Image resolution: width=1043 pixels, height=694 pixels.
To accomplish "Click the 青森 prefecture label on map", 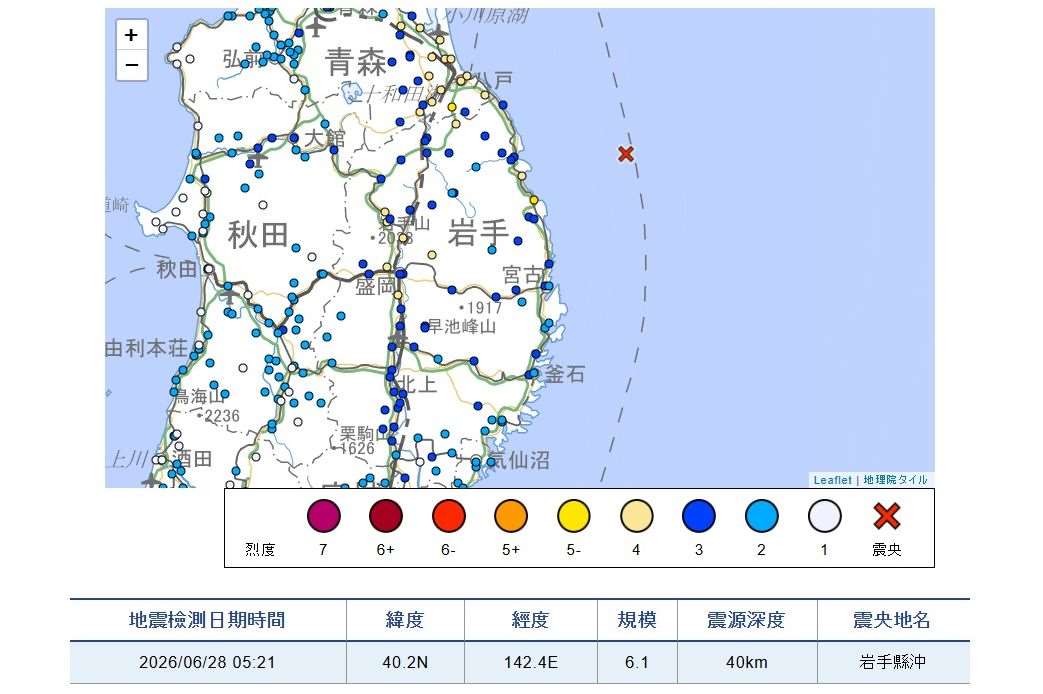I will pyautogui.click(x=356, y=63).
